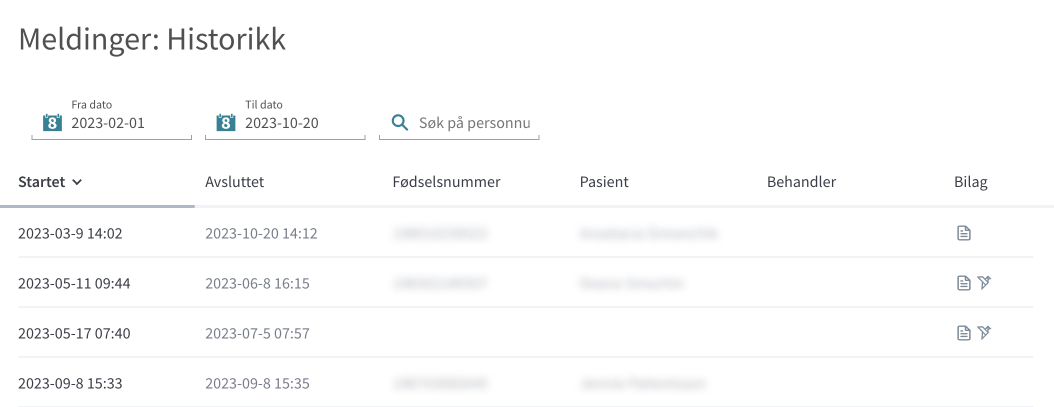The width and height of the screenshot is (1054, 407).
Task: Sort table by Fødselsnummer column
Action: (446, 182)
